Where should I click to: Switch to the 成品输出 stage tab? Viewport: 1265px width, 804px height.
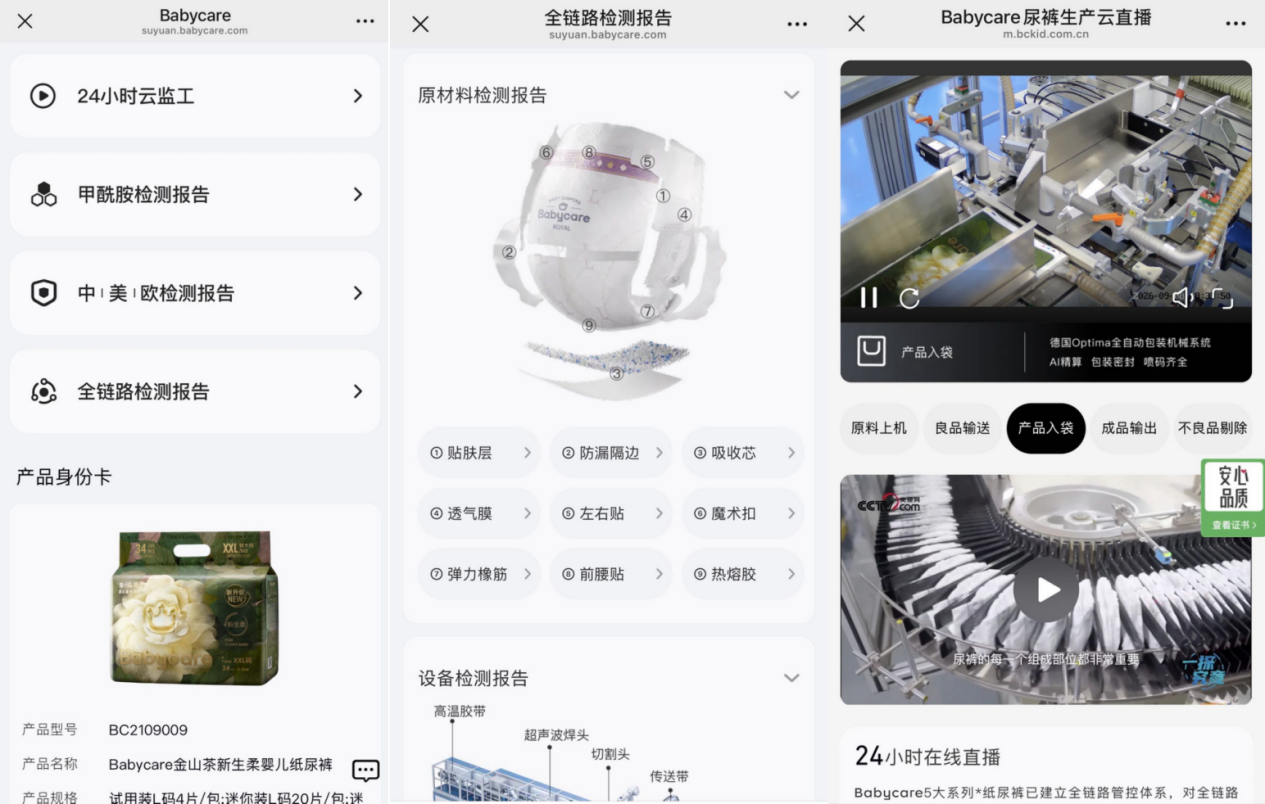(1129, 428)
